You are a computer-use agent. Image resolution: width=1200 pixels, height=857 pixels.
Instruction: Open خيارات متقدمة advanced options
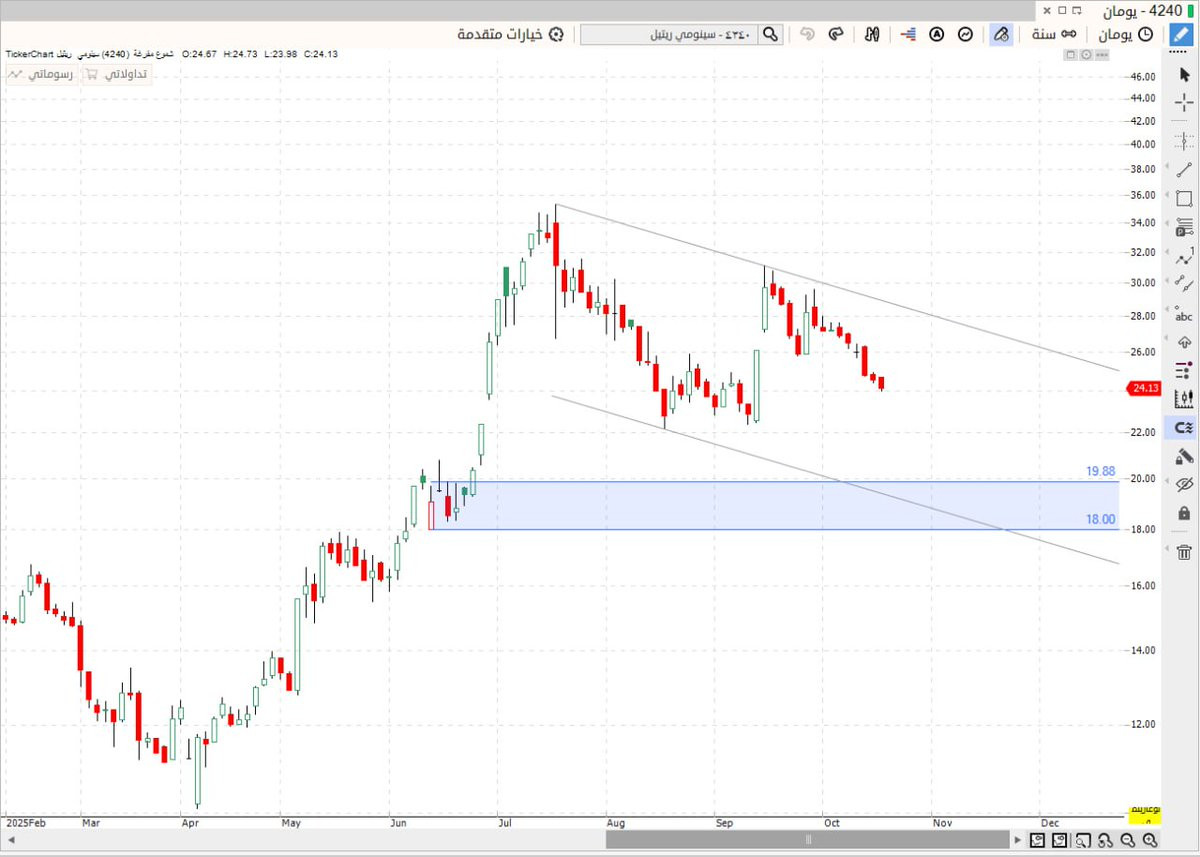tap(510, 34)
